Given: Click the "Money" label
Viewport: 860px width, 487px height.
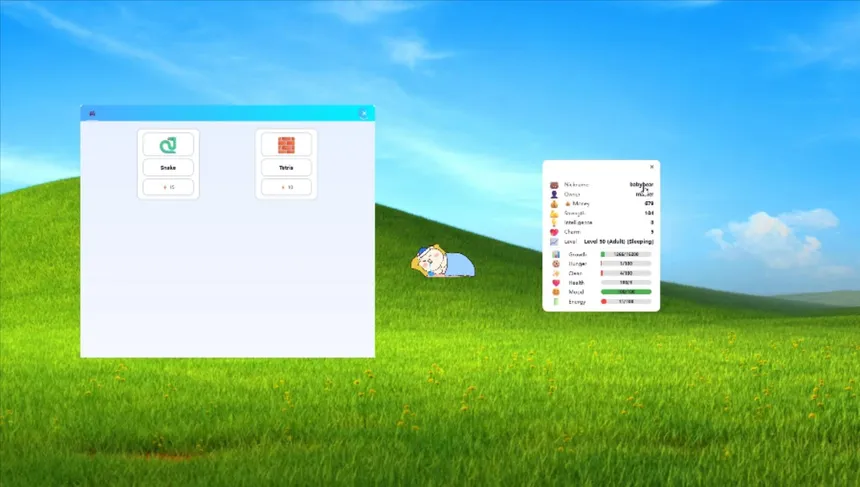Looking at the screenshot, I should click(580, 203).
